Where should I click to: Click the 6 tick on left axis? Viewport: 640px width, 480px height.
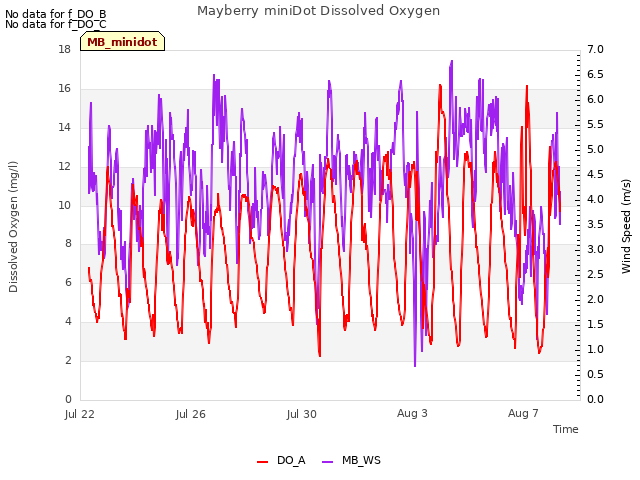tap(68, 282)
